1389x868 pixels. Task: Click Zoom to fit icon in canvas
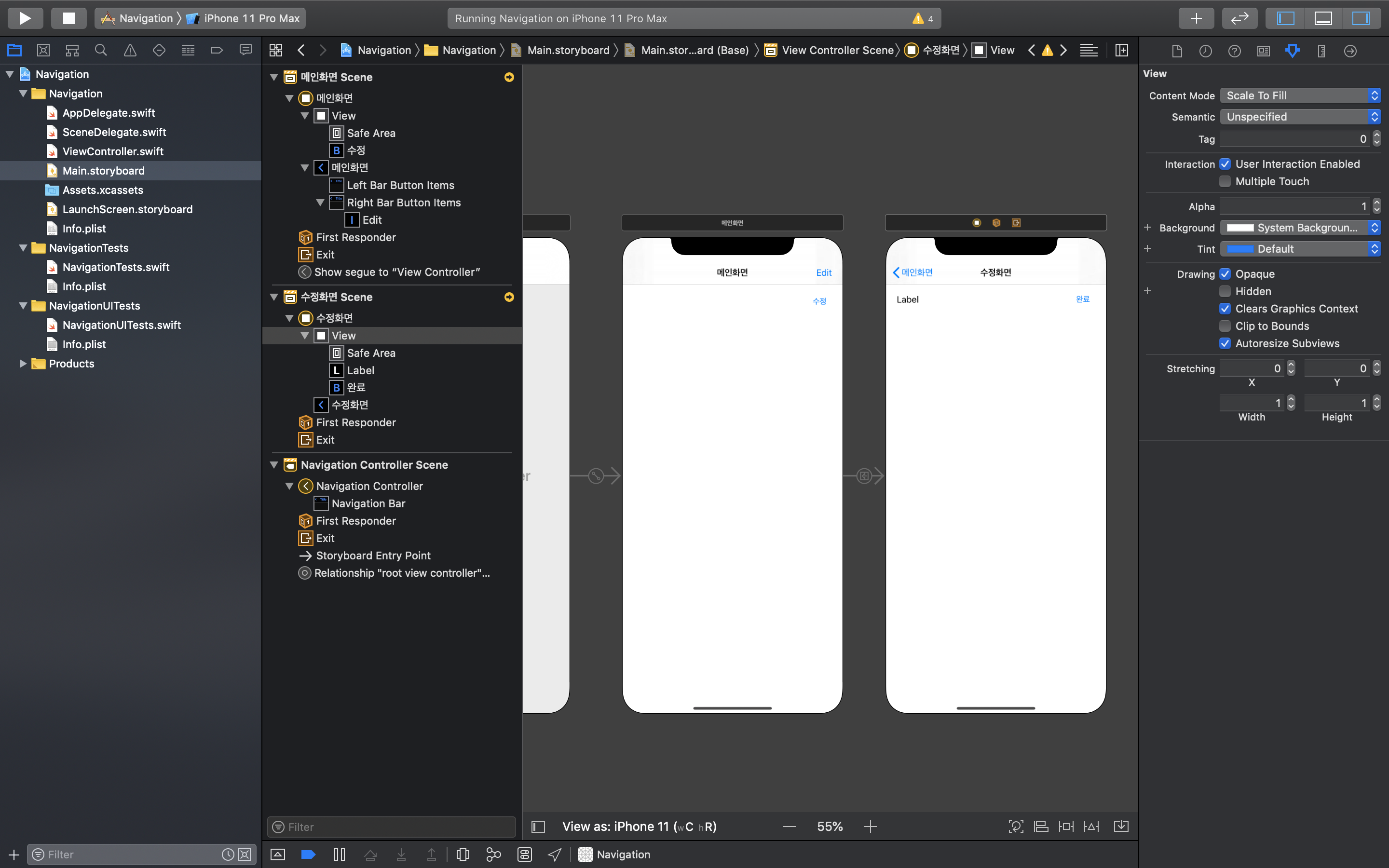pyautogui.click(x=1015, y=826)
